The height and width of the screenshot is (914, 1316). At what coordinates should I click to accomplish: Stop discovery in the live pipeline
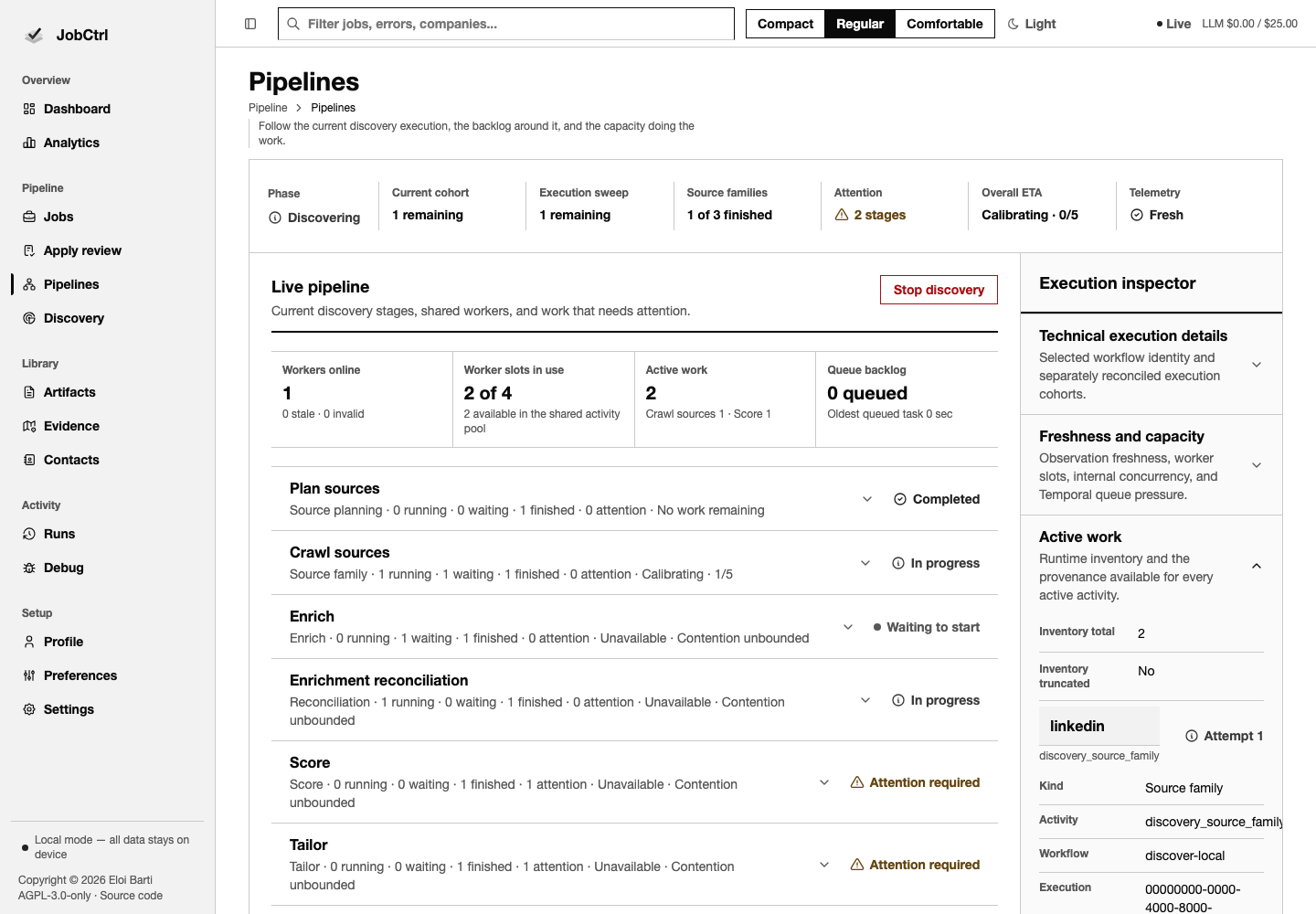(939, 290)
